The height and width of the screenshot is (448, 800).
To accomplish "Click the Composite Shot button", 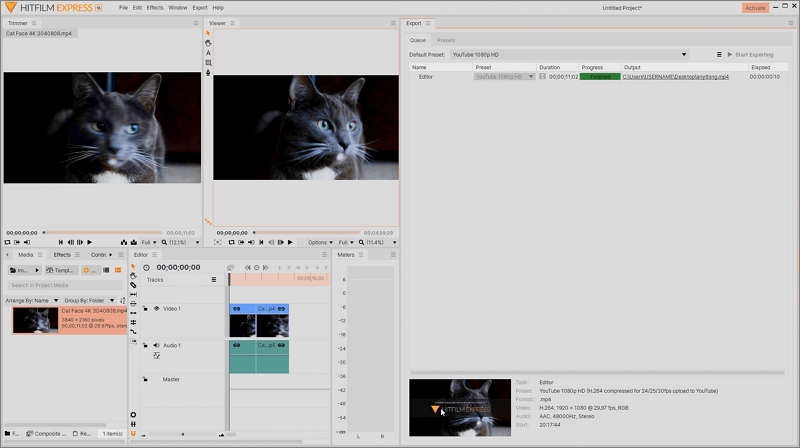I will [46, 434].
